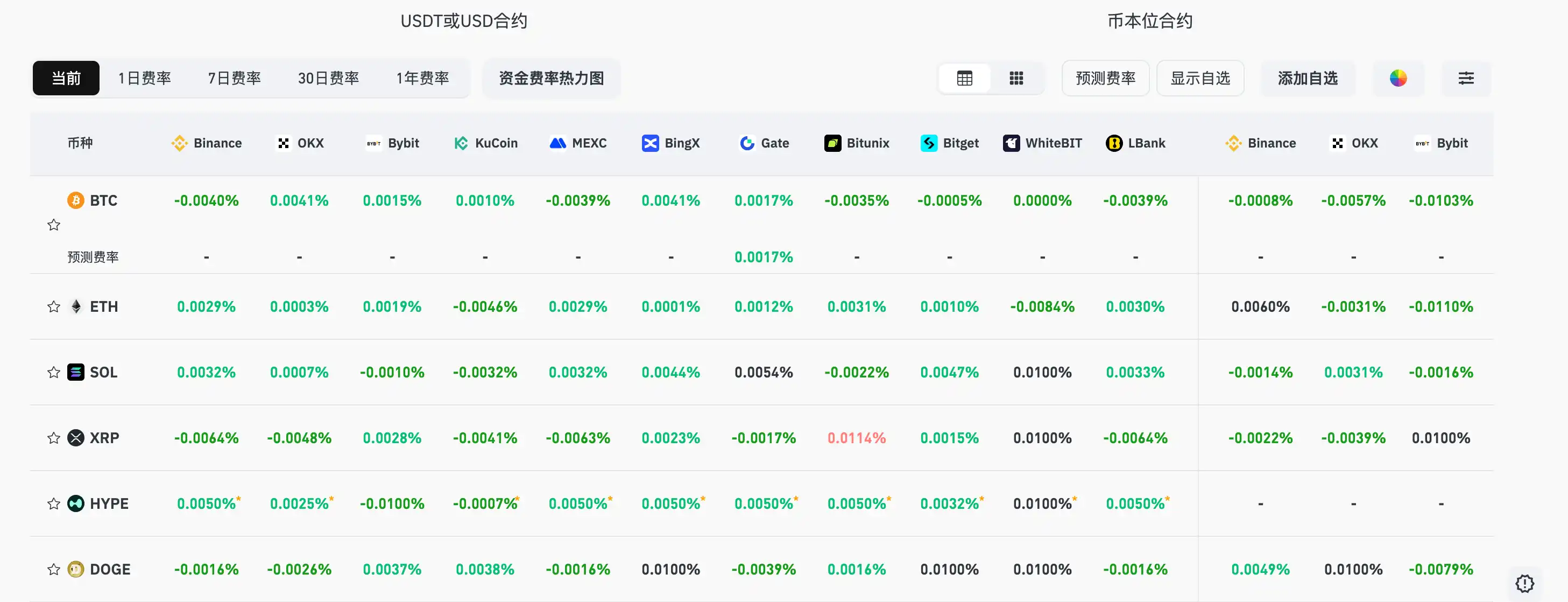This screenshot has width=1568, height=602.
Task: Open the color theme picker wheel
Action: [1397, 79]
